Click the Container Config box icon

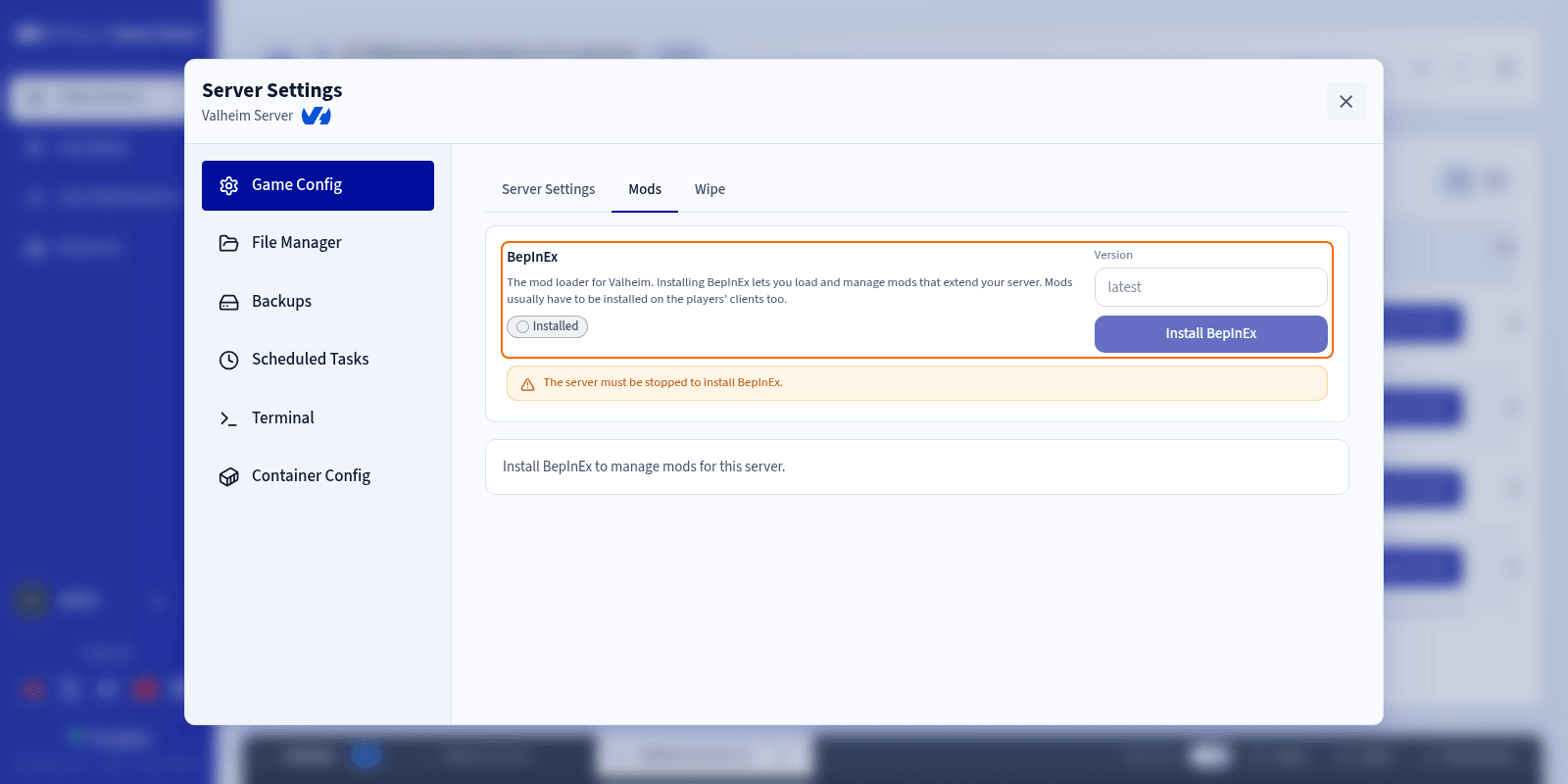228,476
